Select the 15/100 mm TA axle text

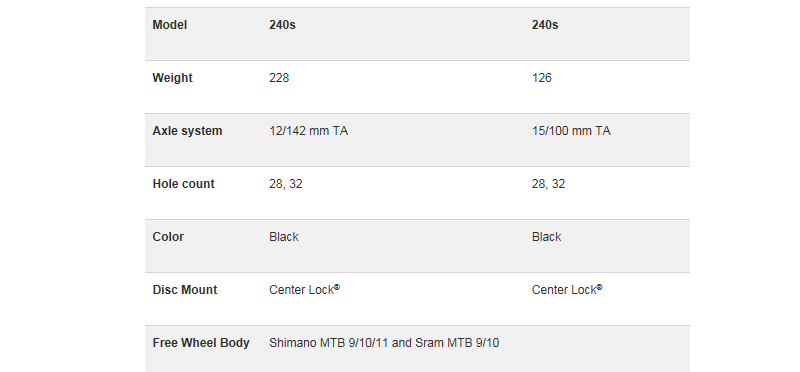coord(571,131)
